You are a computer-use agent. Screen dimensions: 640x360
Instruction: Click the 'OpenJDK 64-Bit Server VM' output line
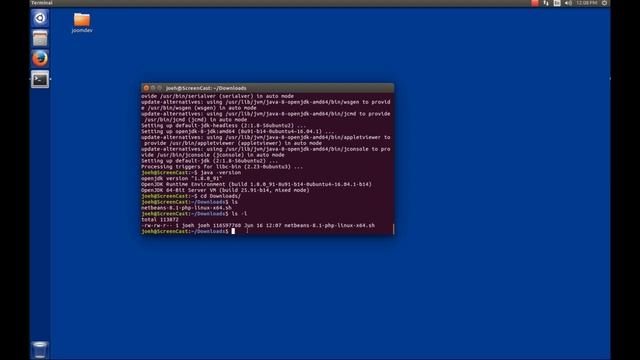(225, 190)
